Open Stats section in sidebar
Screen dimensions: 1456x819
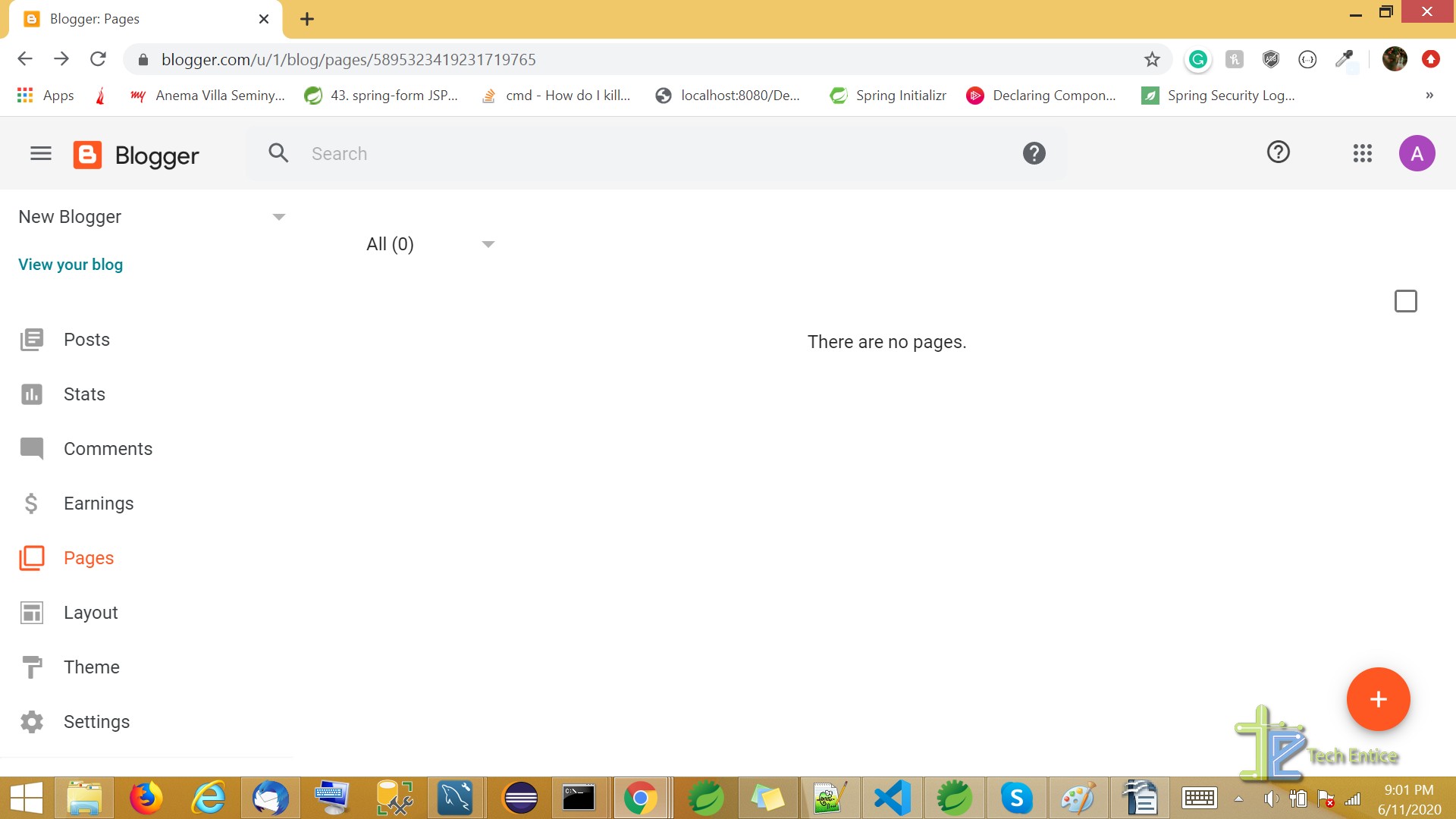coord(84,394)
